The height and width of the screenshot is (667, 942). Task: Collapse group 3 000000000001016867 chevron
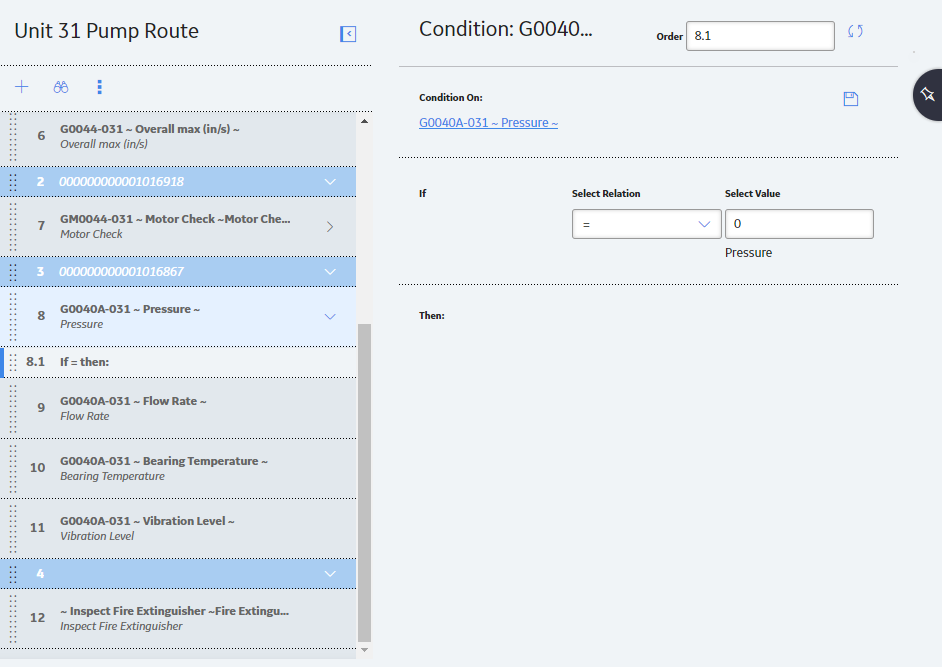(x=330, y=272)
